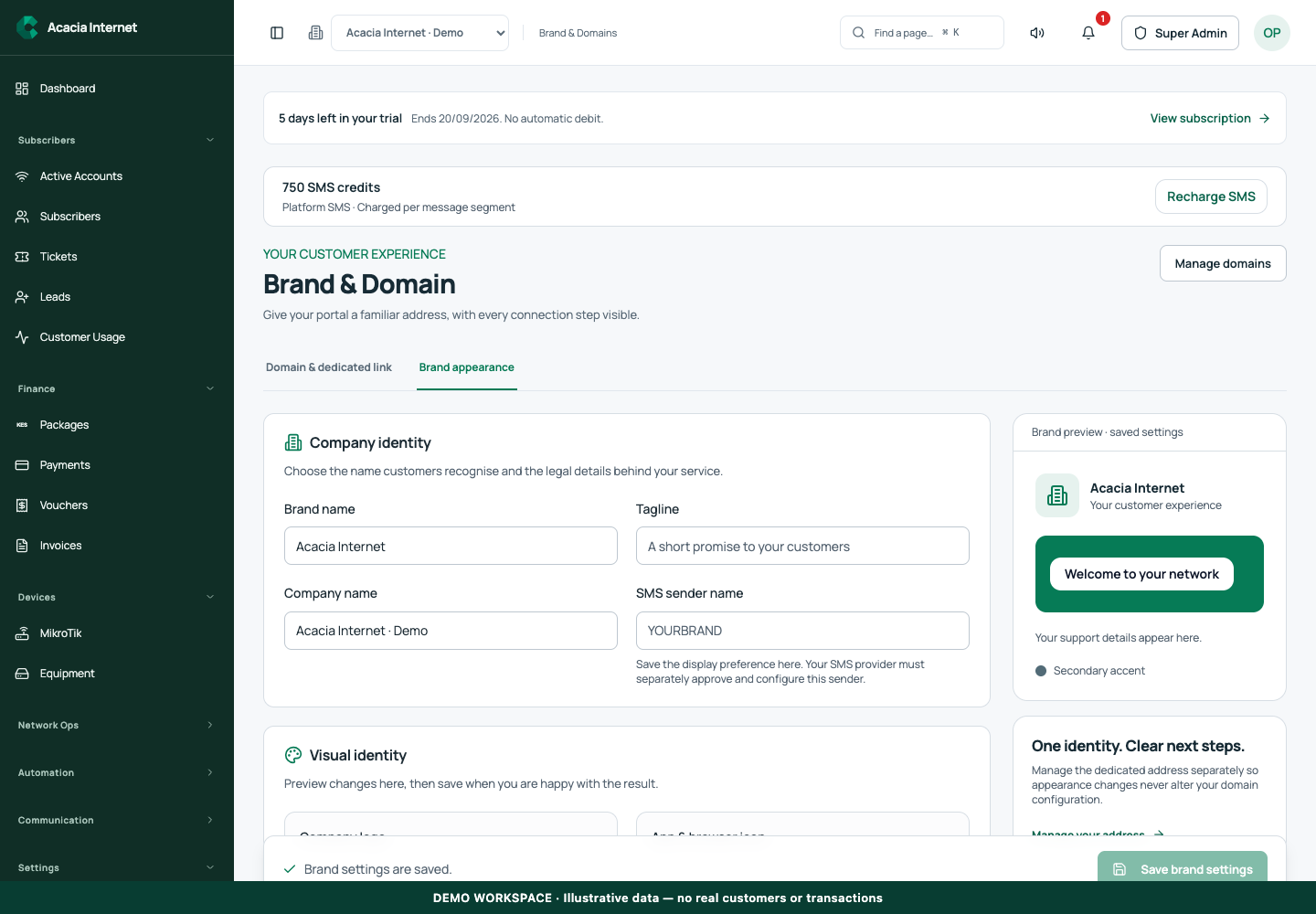This screenshot has width=1316, height=914.
Task: Collapse the Settings sidebar section
Action: pos(117,867)
